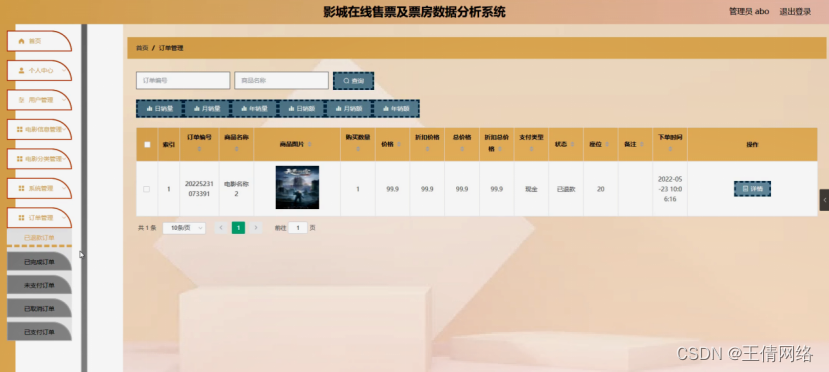Focus the 前往 page jump input
Image resolution: width=829 pixels, height=372 pixels.
pos(298,228)
